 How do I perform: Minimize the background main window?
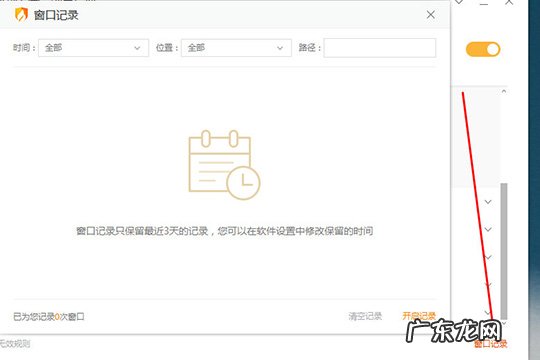[484, 3]
